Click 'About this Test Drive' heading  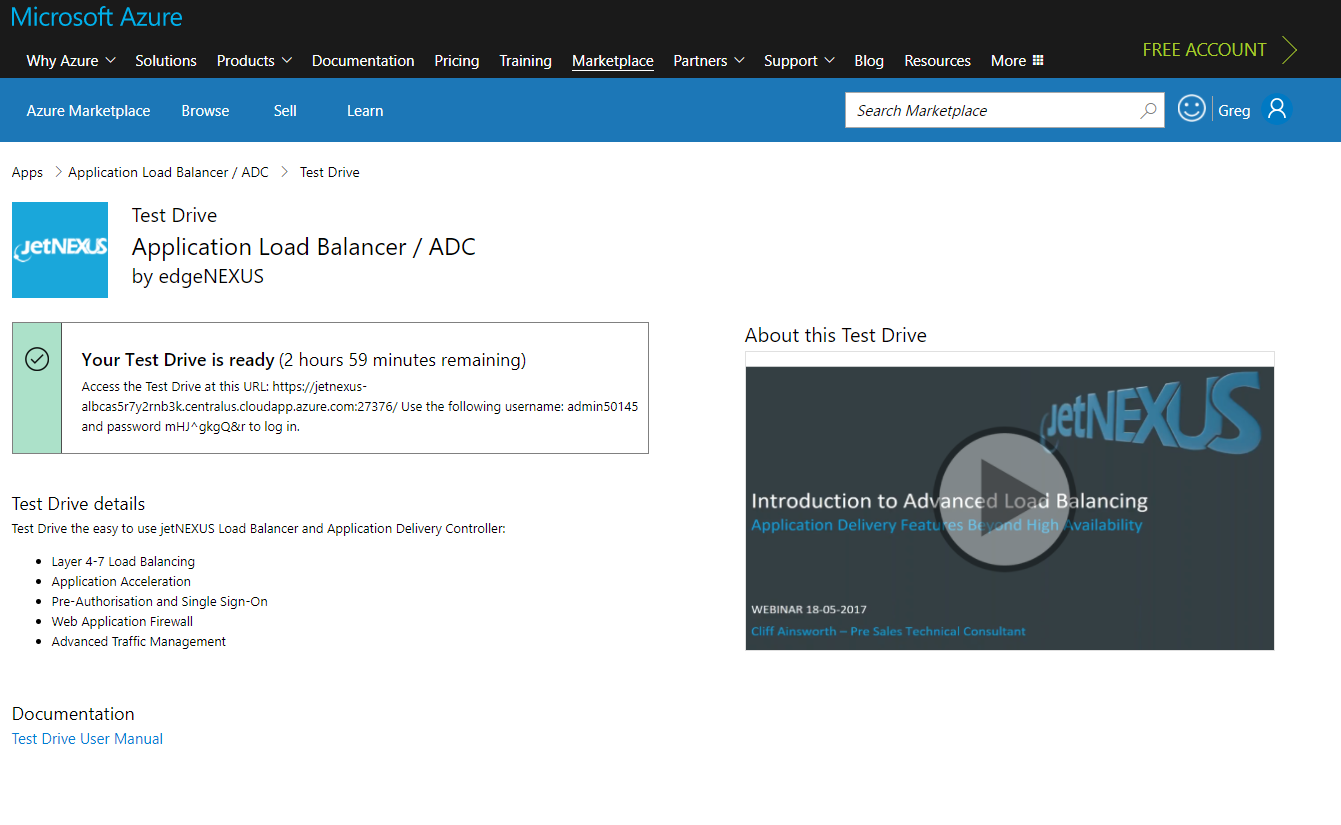pos(836,335)
